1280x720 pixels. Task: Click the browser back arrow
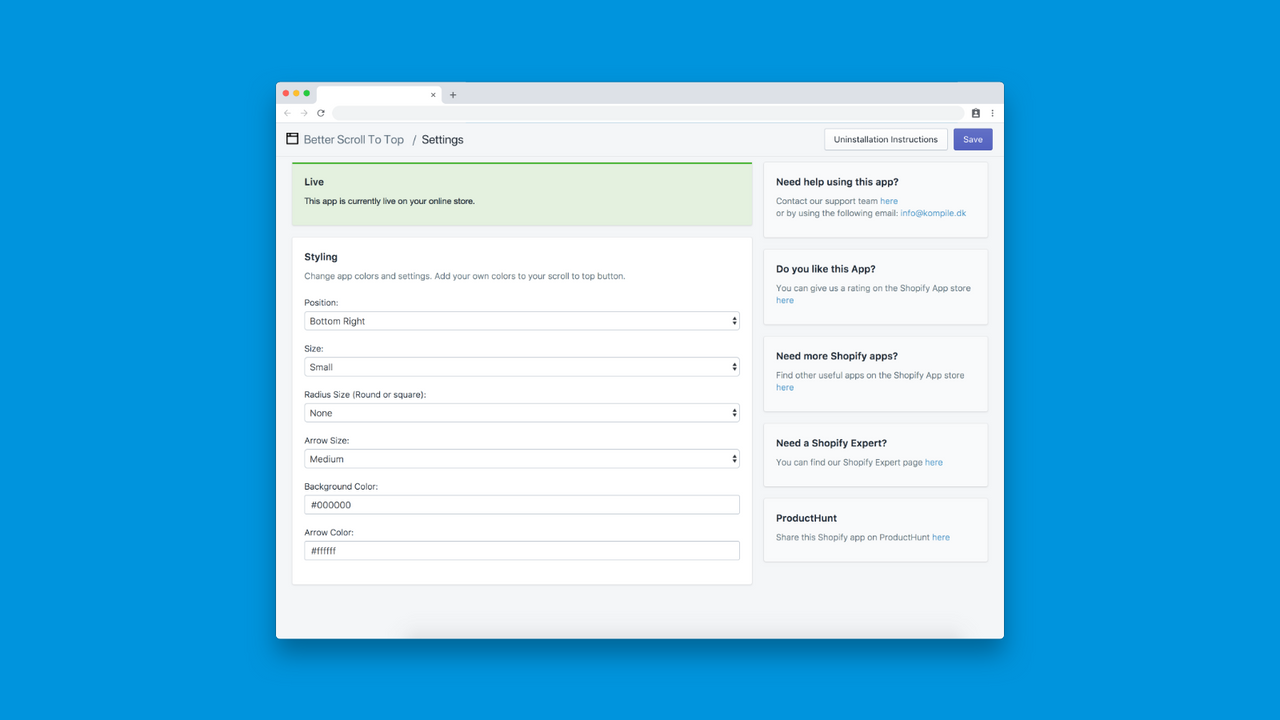click(287, 113)
